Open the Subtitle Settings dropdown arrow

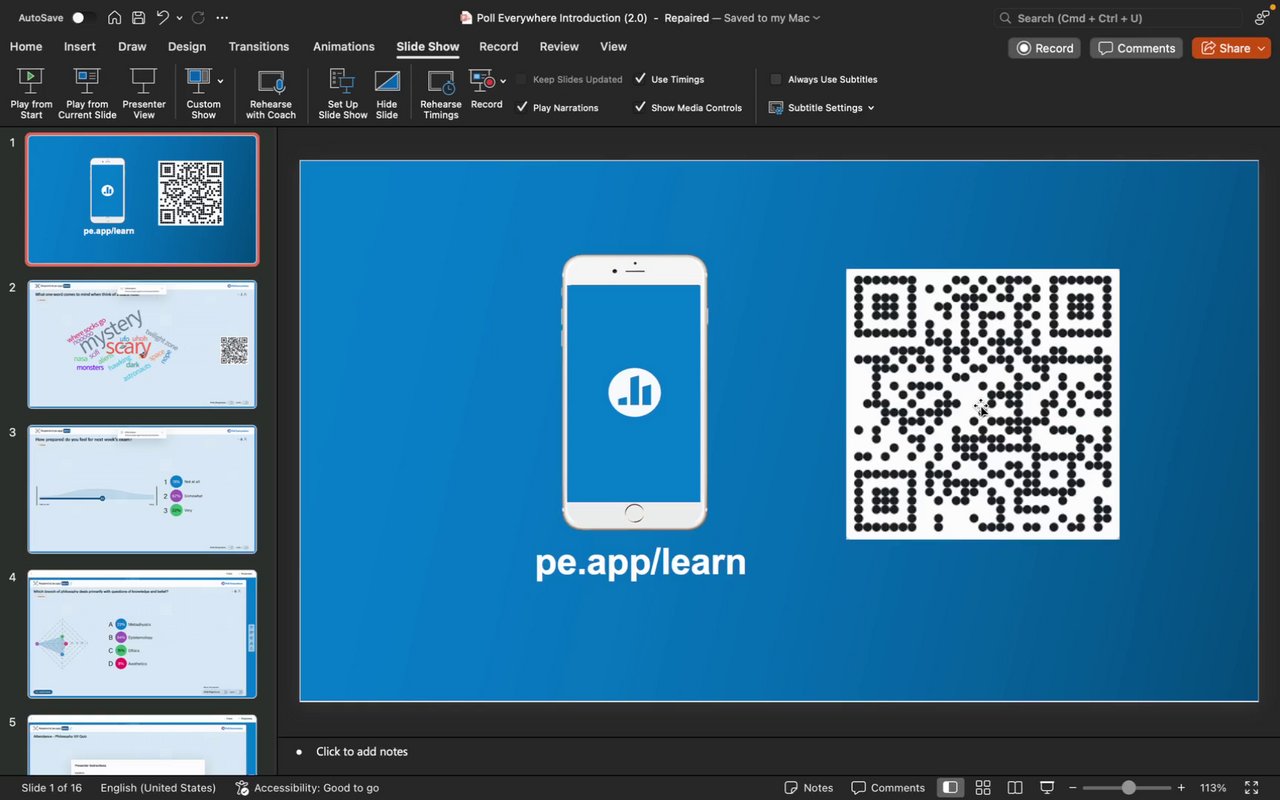pos(871,108)
